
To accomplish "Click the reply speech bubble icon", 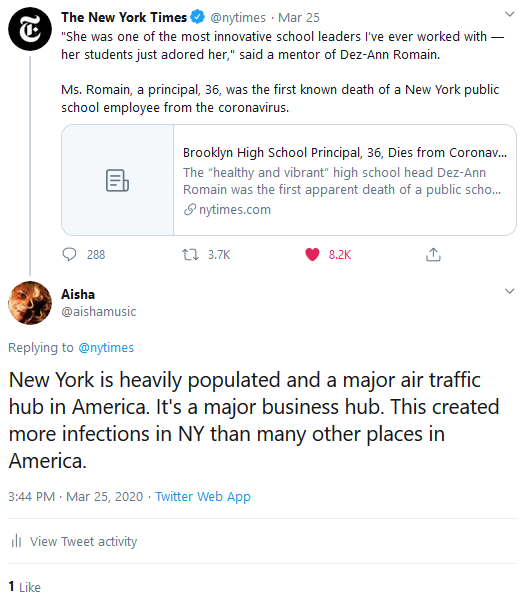I will point(69,254).
